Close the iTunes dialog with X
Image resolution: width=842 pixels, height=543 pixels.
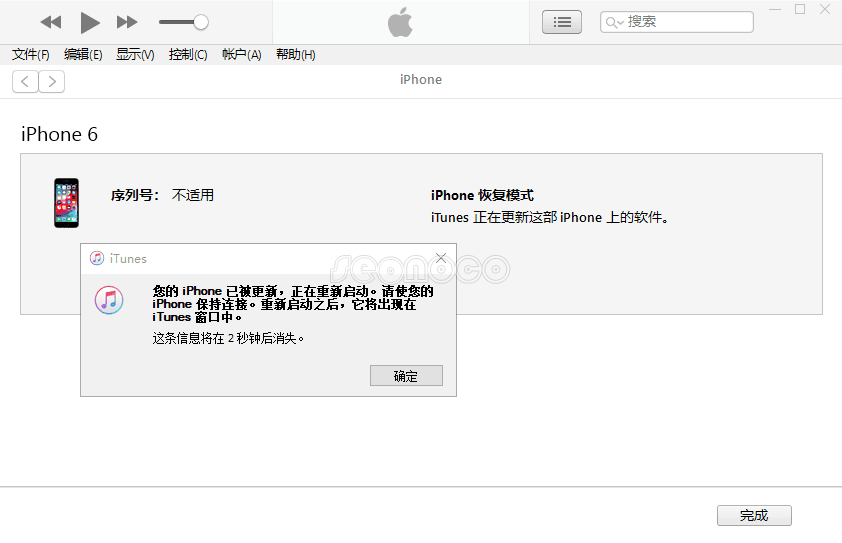[x=441, y=258]
